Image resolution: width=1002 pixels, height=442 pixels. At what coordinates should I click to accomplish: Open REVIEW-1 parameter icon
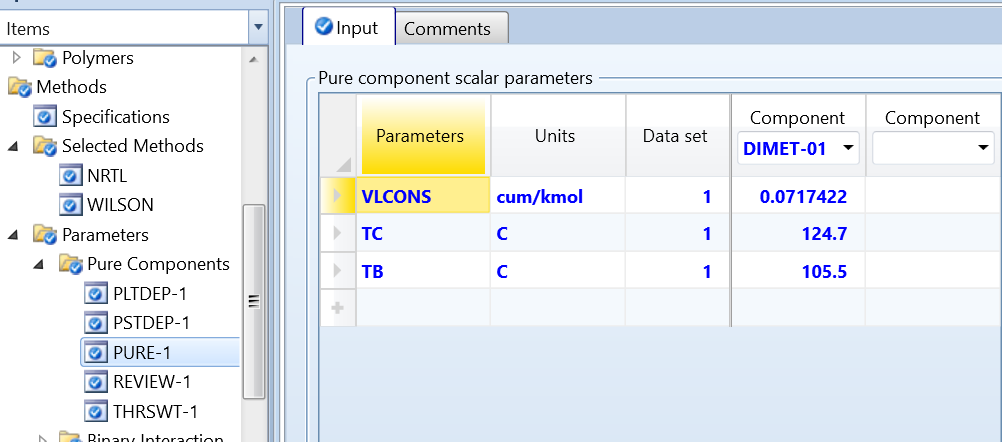click(x=95, y=382)
